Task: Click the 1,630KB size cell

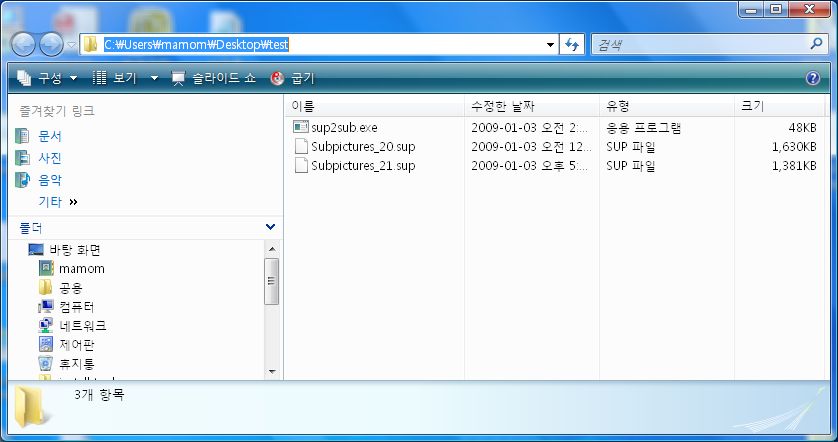Action: [x=794, y=146]
